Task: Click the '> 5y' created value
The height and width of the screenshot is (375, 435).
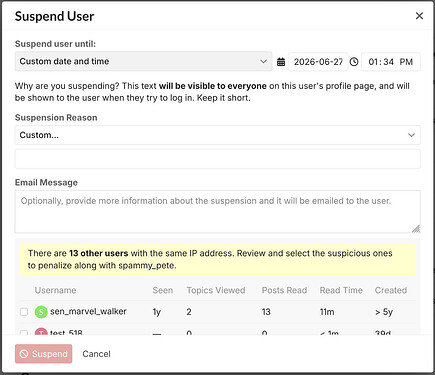Action: (384, 312)
